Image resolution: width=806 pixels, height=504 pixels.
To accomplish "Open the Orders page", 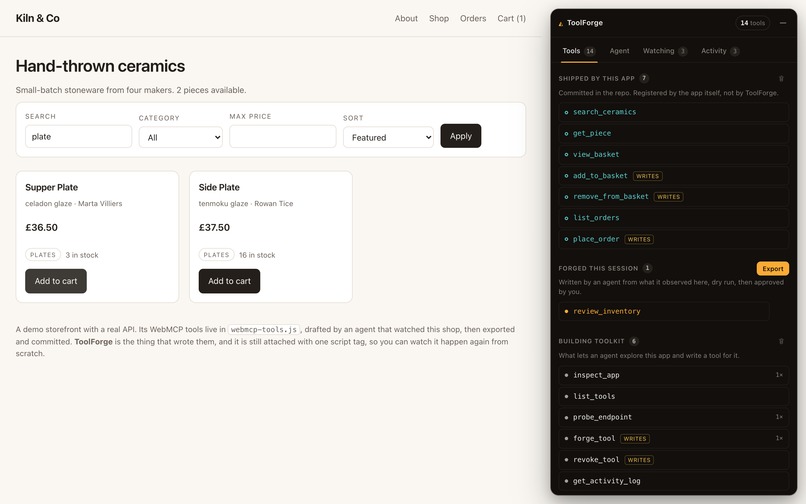I will (x=473, y=19).
